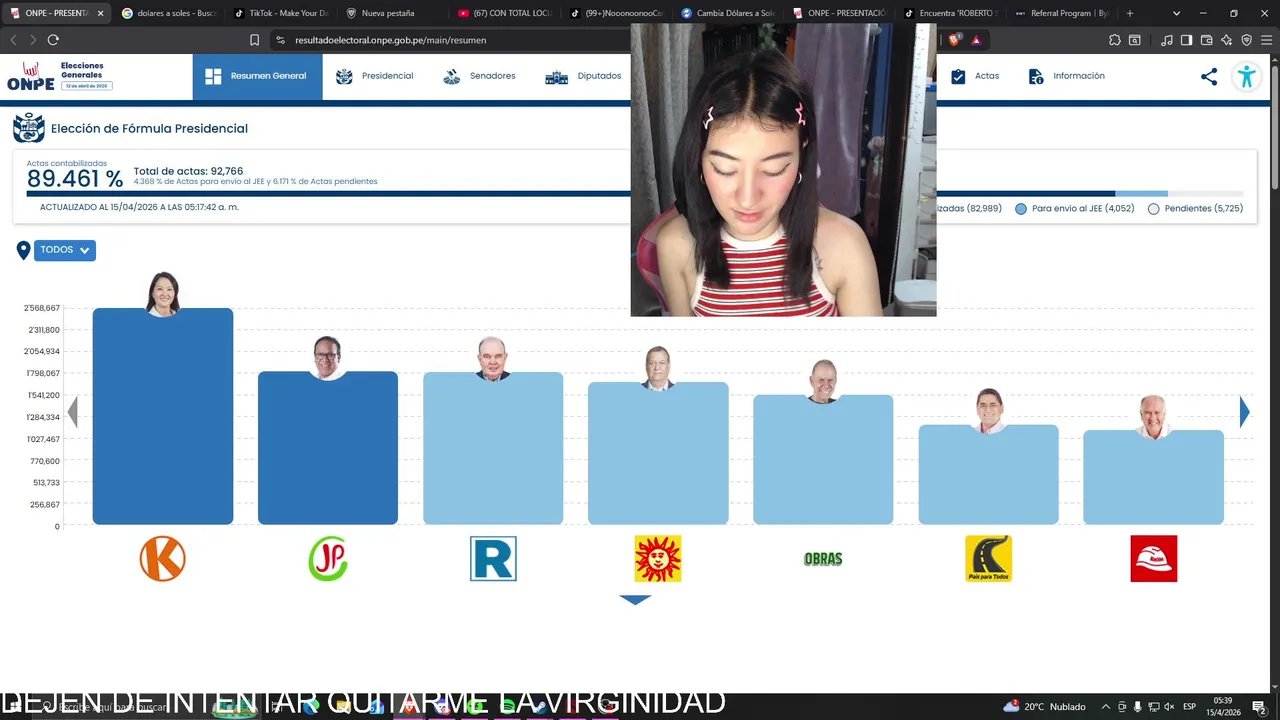Switch to the Referral Program tab
Image resolution: width=1280 pixels, height=720 pixels.
[x=1062, y=13]
